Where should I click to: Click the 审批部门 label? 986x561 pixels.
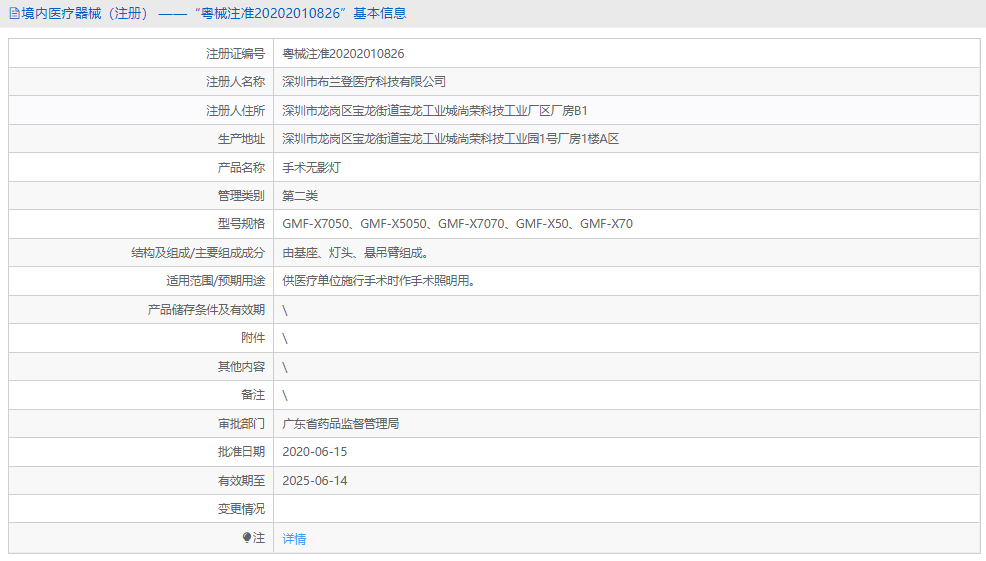click(241, 424)
